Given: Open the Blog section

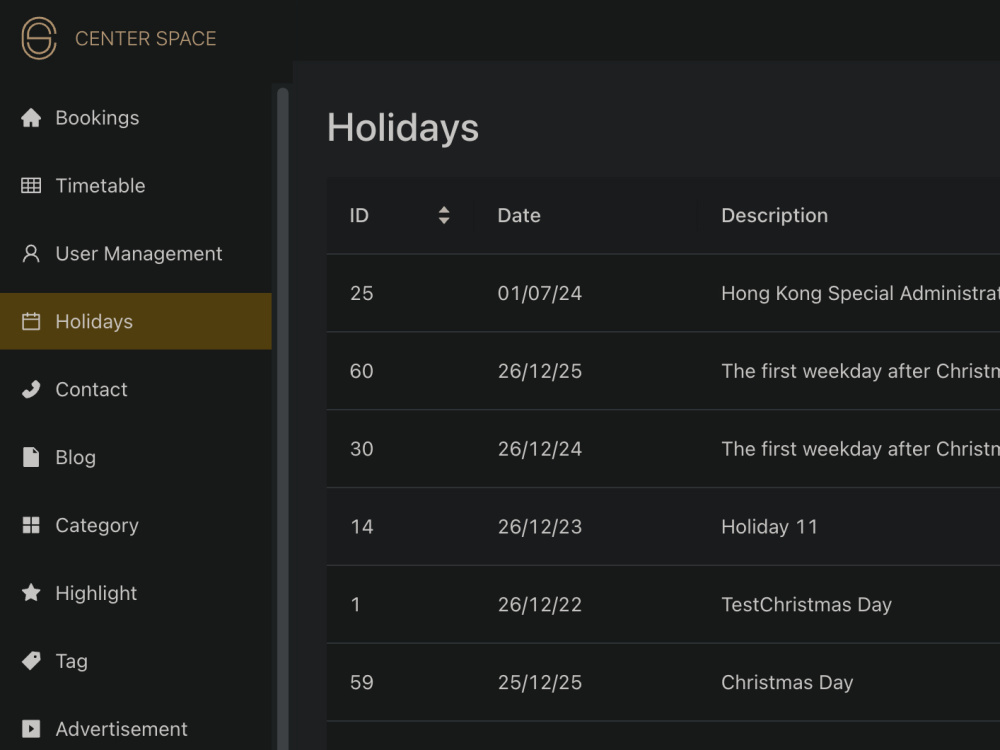Looking at the screenshot, I should [x=136, y=457].
